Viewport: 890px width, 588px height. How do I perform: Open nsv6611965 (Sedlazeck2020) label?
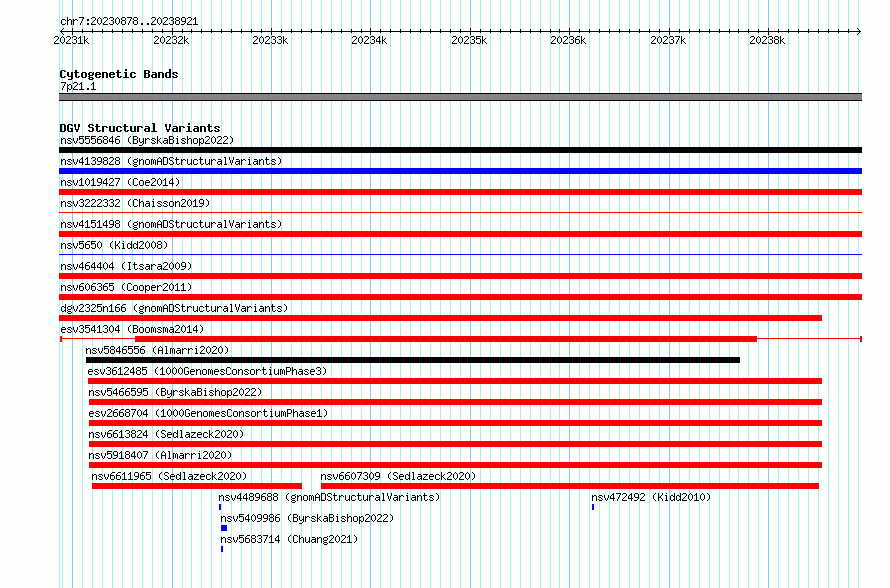pos(169,476)
